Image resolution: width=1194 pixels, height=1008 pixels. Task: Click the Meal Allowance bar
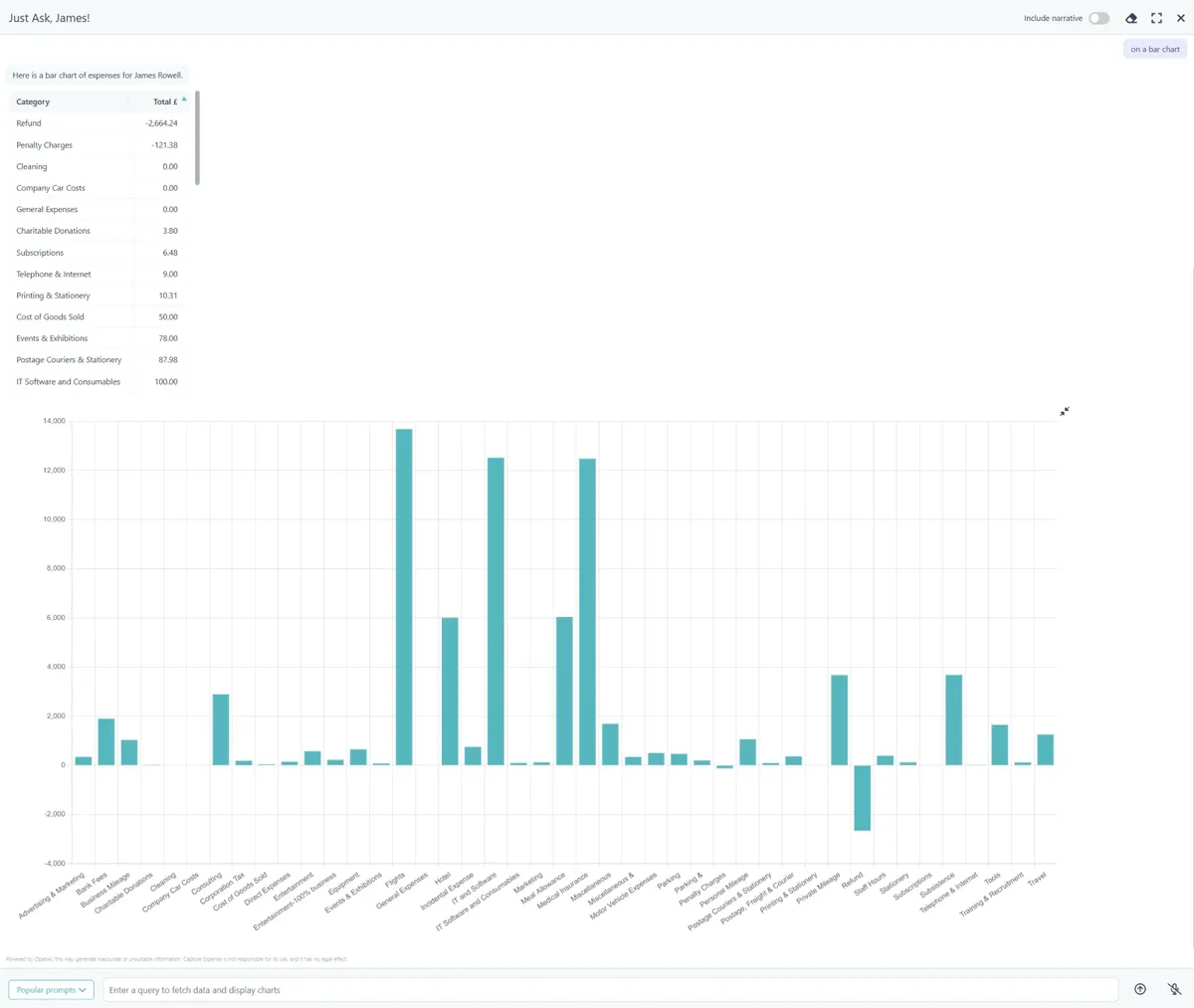[x=564, y=691]
